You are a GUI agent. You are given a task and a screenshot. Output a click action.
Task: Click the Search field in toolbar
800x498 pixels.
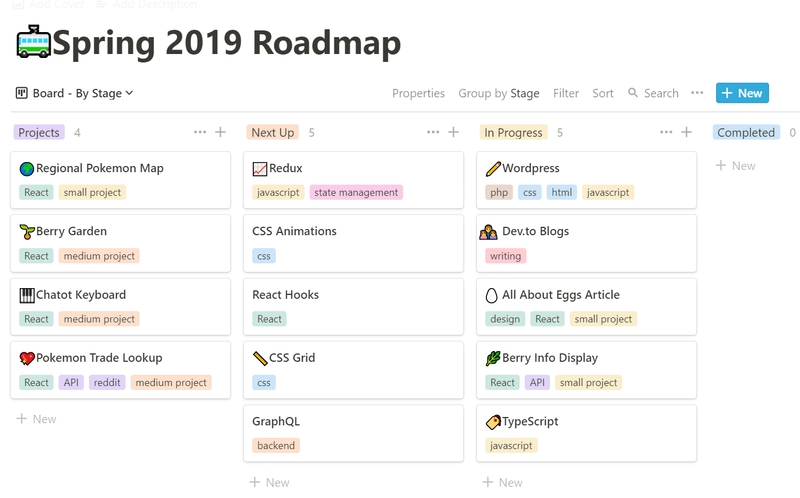(653, 93)
